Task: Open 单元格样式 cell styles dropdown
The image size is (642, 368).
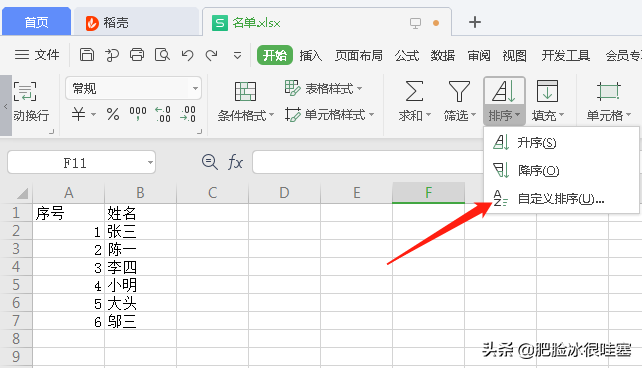Action: pyautogui.click(x=330, y=115)
